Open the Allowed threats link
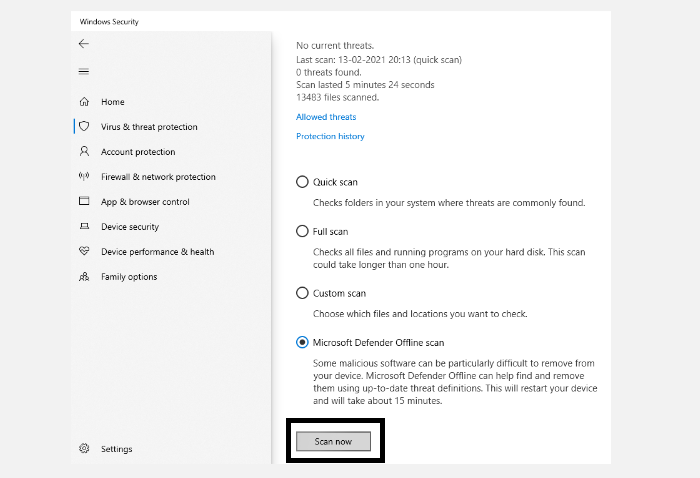The height and width of the screenshot is (478, 700). (326, 117)
